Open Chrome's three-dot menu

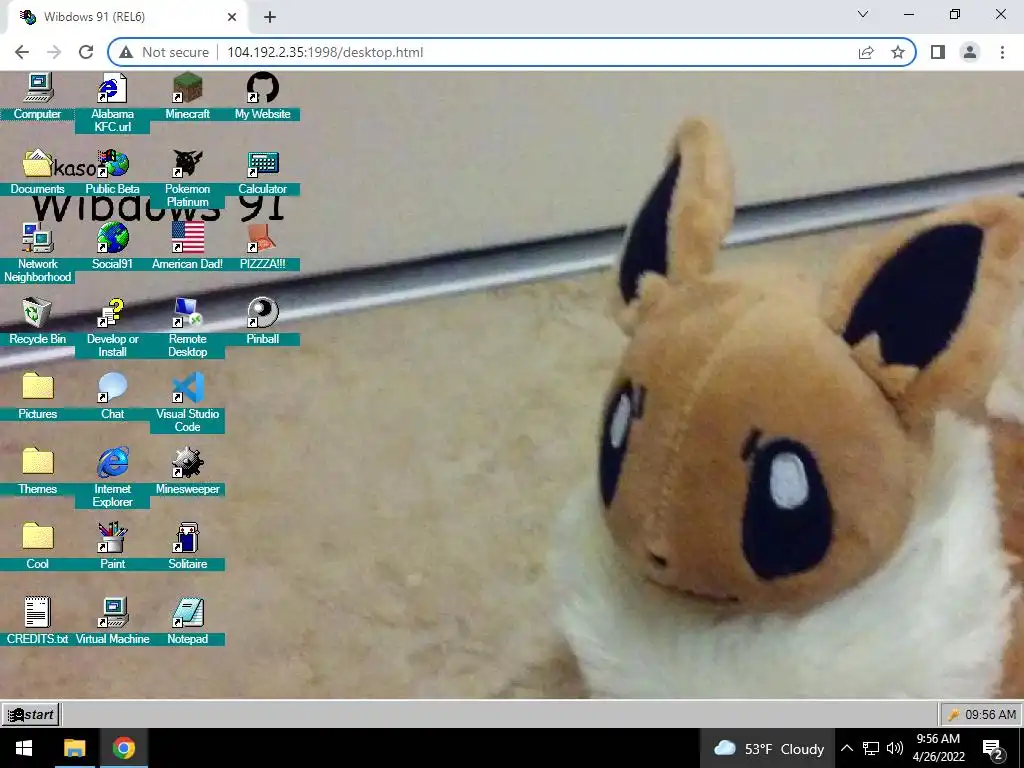point(1002,52)
